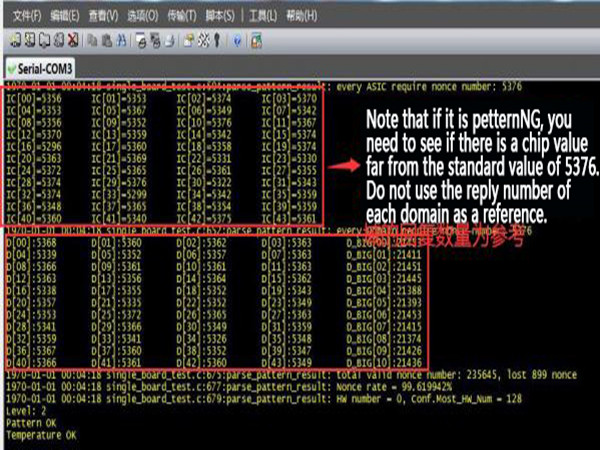Click the IC[43]=5361 value
The image size is (600, 450).
pos(289,218)
